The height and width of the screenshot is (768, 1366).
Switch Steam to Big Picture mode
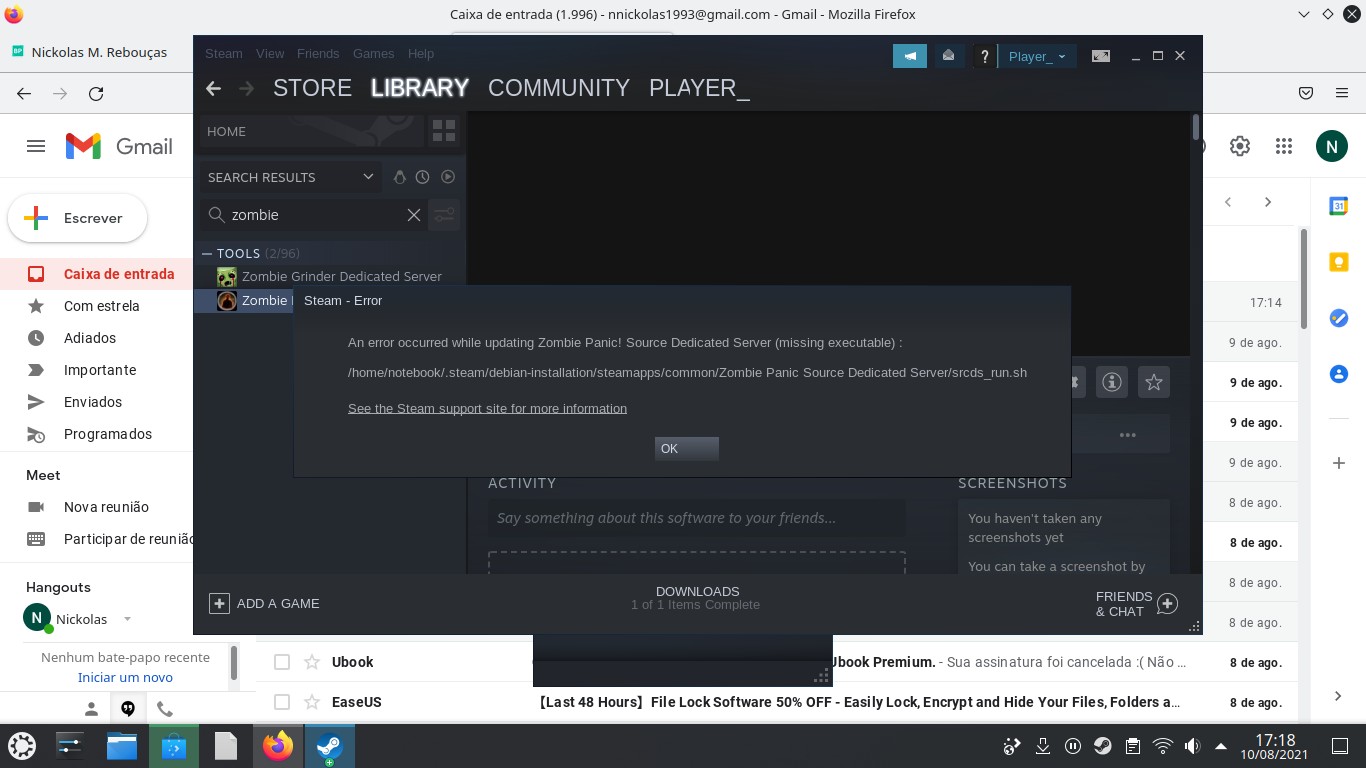pyautogui.click(x=1101, y=56)
